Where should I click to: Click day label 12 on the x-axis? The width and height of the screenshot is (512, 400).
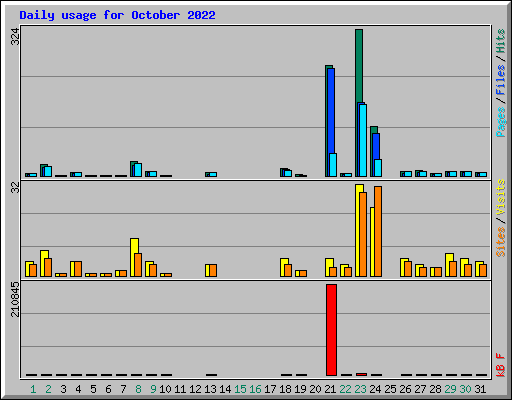tap(195, 389)
